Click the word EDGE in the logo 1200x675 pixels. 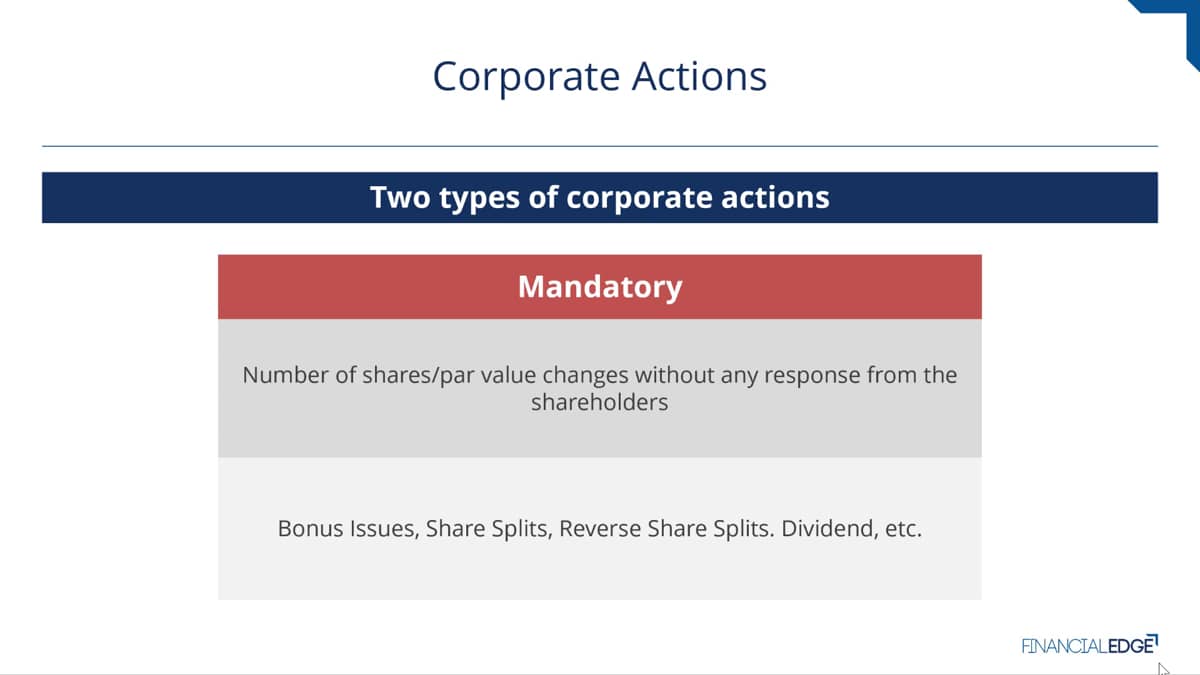(1128, 646)
